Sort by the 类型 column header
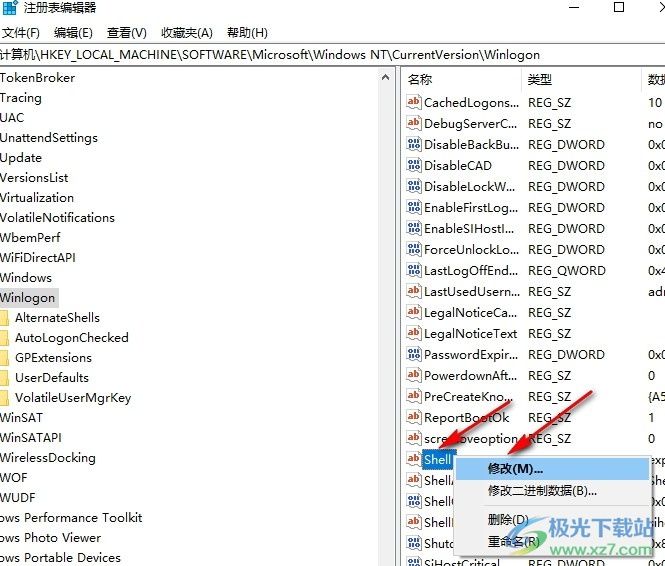 [582, 79]
